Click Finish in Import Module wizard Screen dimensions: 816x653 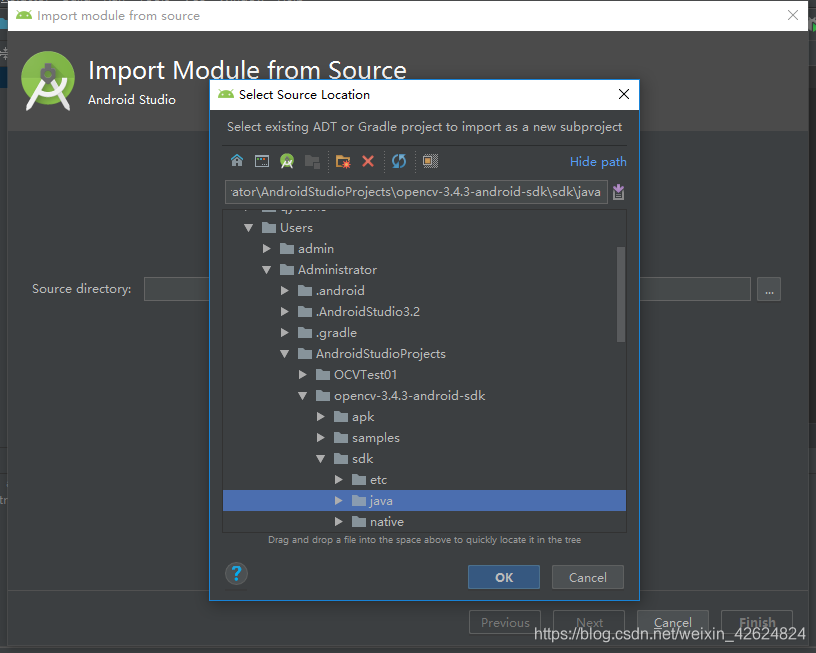tap(757, 622)
